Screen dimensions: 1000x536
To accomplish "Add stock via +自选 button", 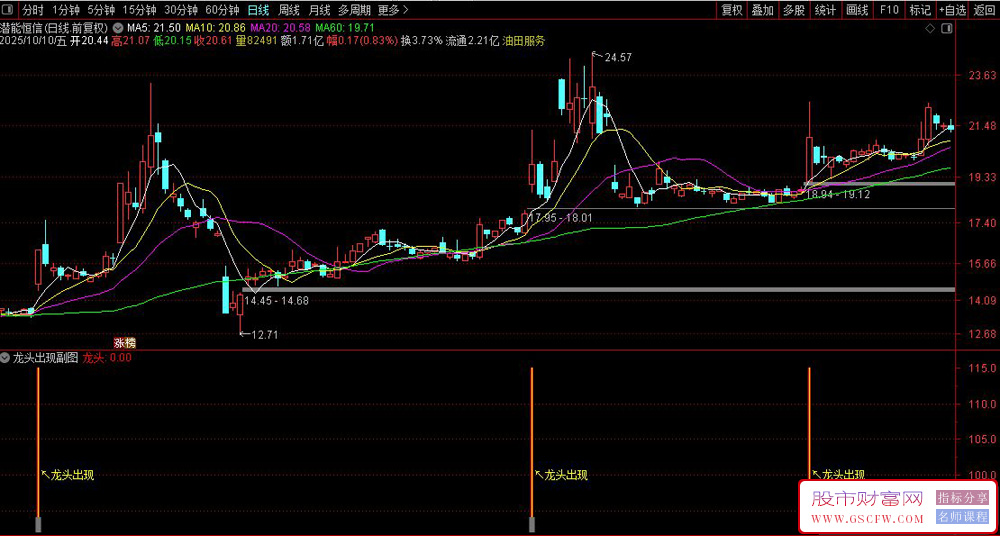I will [x=952, y=10].
